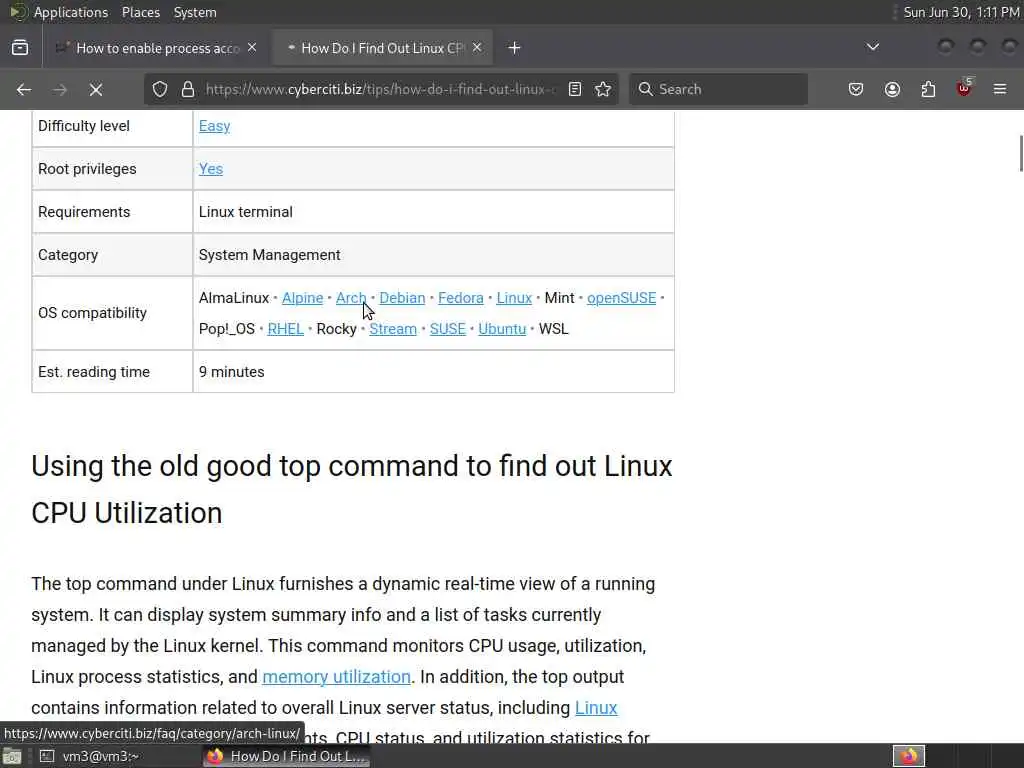
Task: Open the Alpine compatibility link
Action: [x=302, y=298]
